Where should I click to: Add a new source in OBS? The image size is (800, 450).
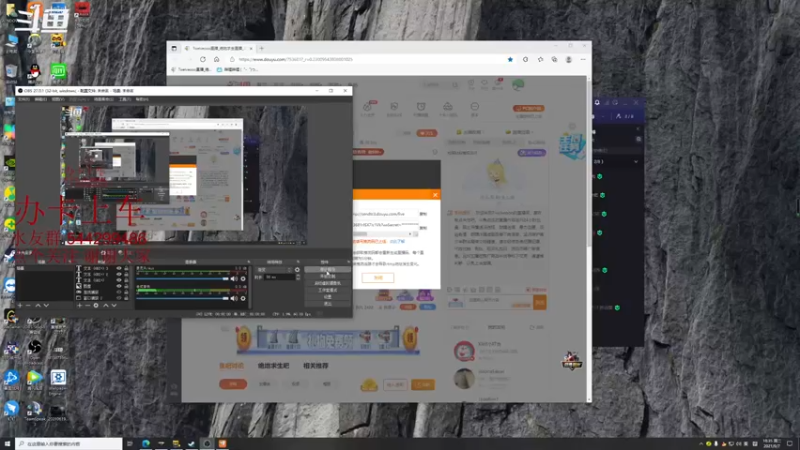point(79,305)
